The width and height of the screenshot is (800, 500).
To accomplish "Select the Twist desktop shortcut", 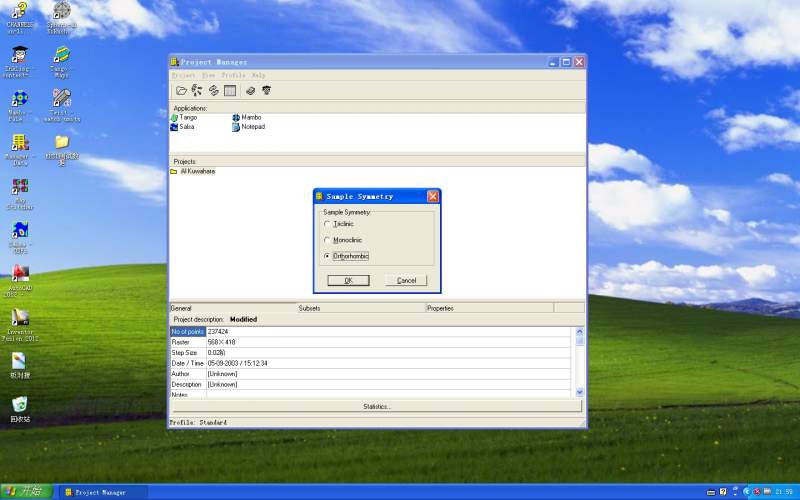I will click(62, 106).
